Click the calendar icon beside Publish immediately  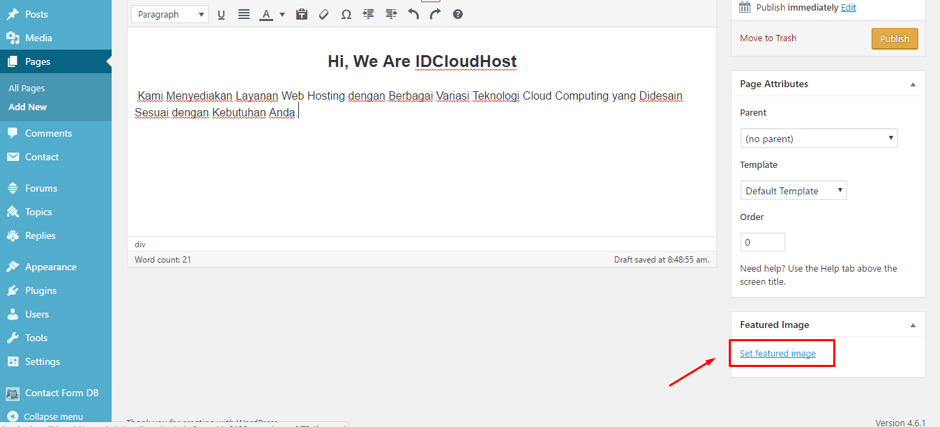click(745, 7)
